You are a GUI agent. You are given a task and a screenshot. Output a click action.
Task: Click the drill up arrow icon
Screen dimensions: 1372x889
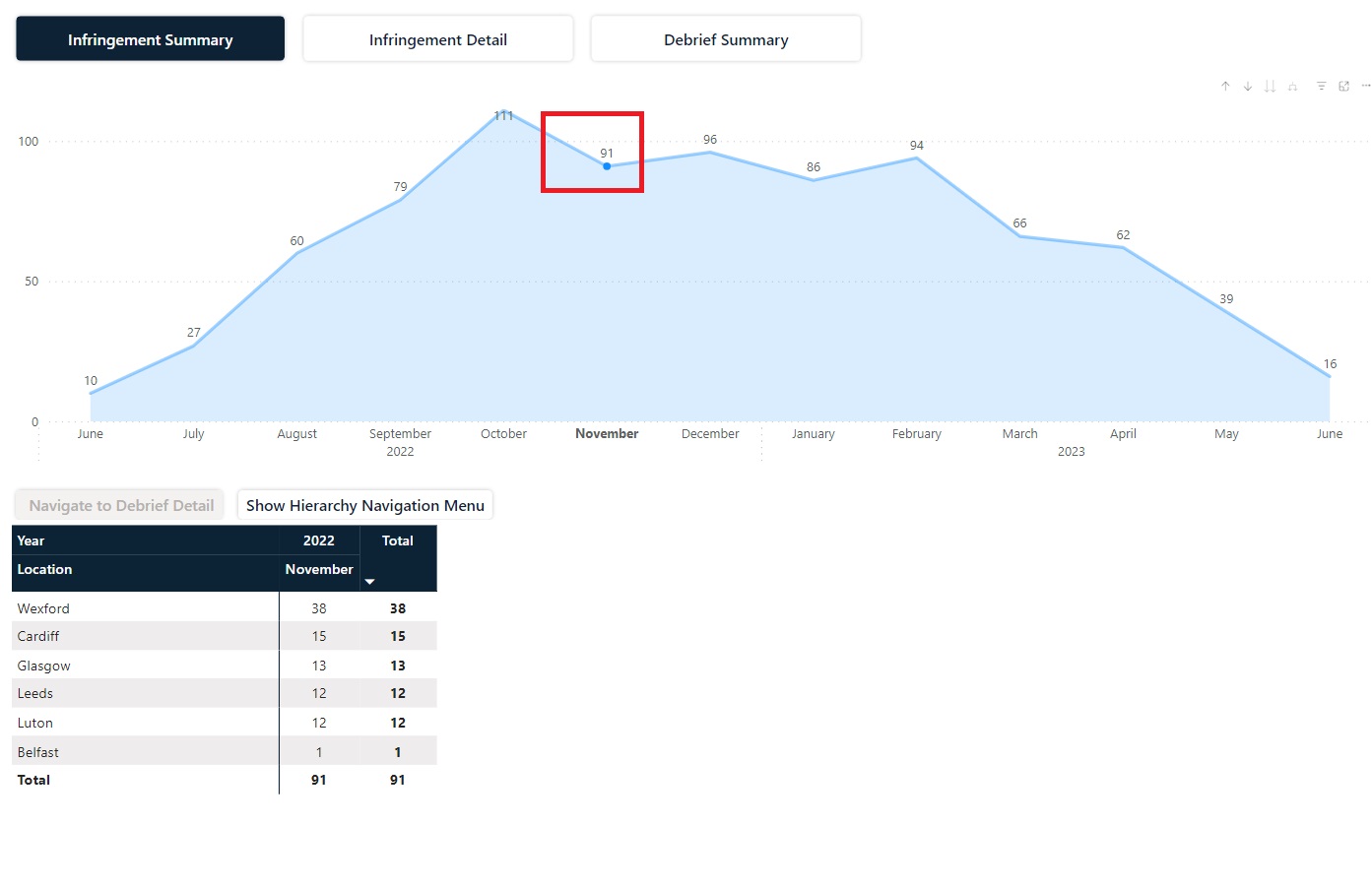tap(1225, 87)
